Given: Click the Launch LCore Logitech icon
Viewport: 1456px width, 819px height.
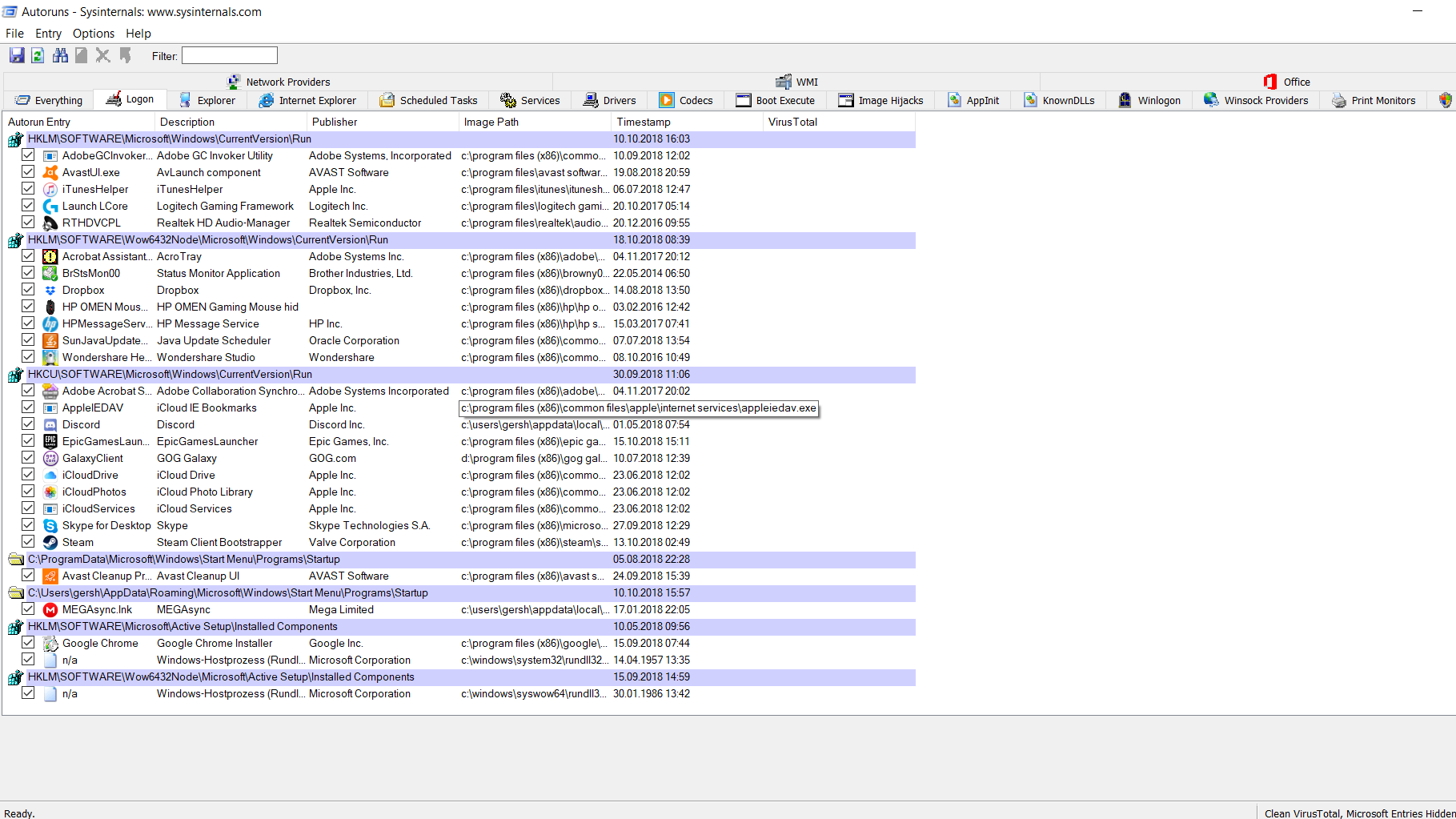Looking at the screenshot, I should 50,206.
